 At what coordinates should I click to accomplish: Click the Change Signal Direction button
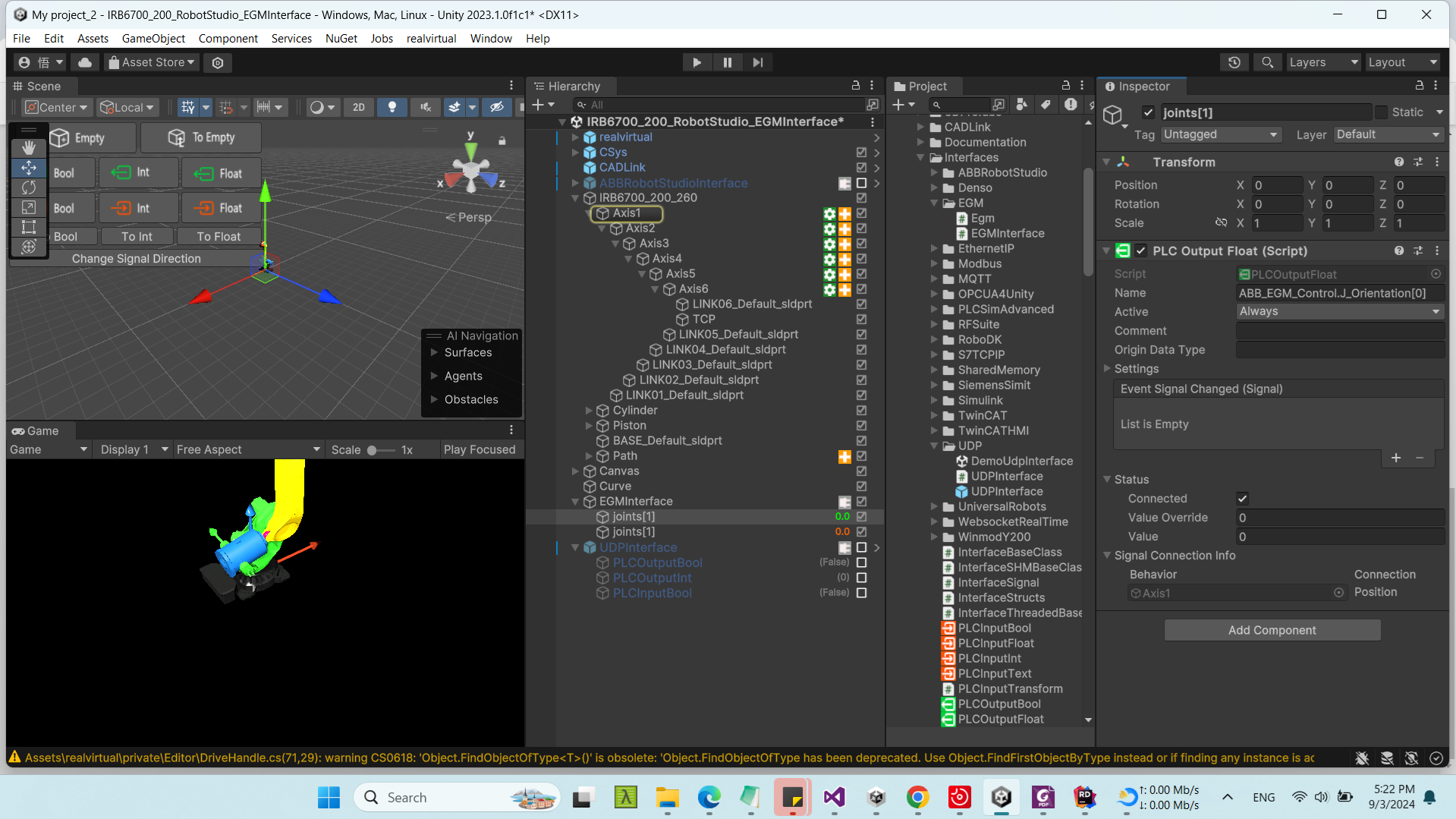point(137,259)
